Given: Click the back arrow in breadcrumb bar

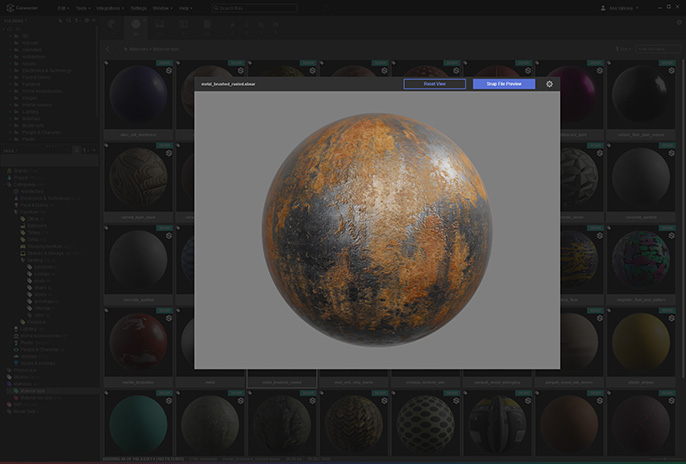Looking at the screenshot, I should click(x=108, y=49).
